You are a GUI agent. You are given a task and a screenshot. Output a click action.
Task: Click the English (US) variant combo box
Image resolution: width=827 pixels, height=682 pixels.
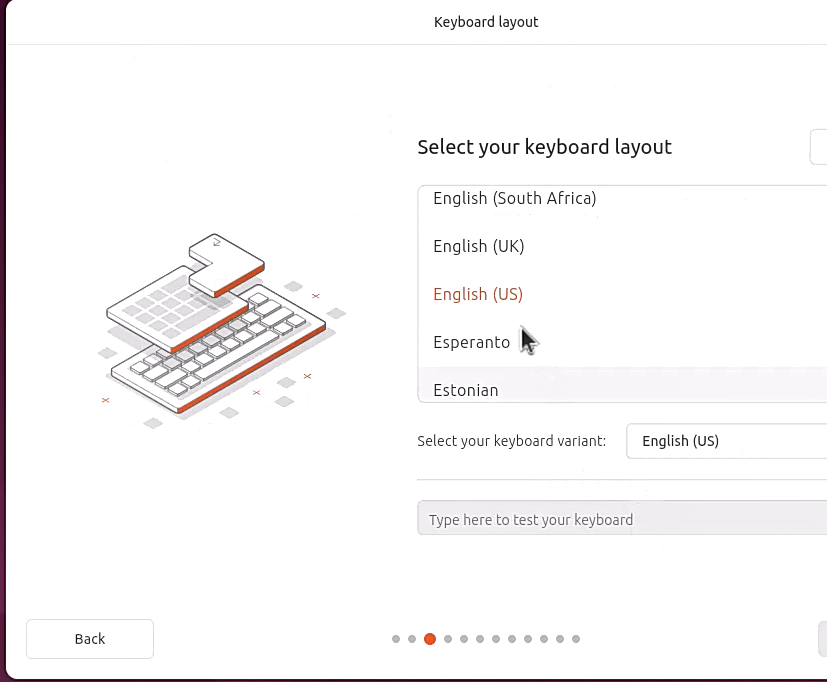click(725, 441)
